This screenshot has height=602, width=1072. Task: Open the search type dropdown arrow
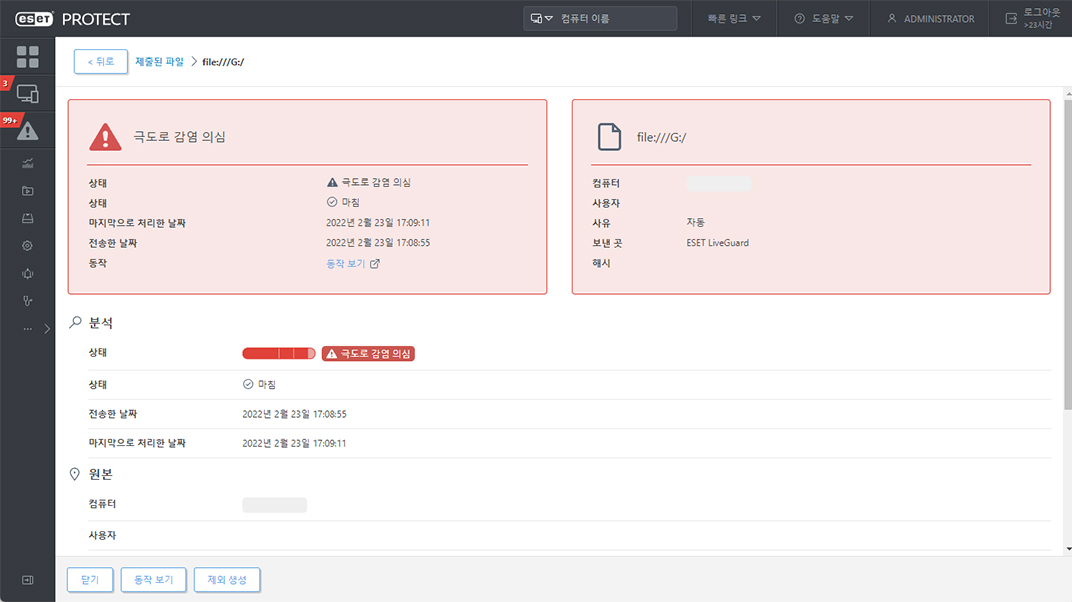[x=543, y=19]
